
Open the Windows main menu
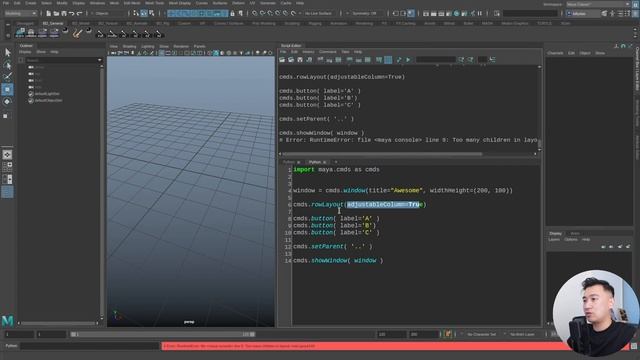[97, 3]
